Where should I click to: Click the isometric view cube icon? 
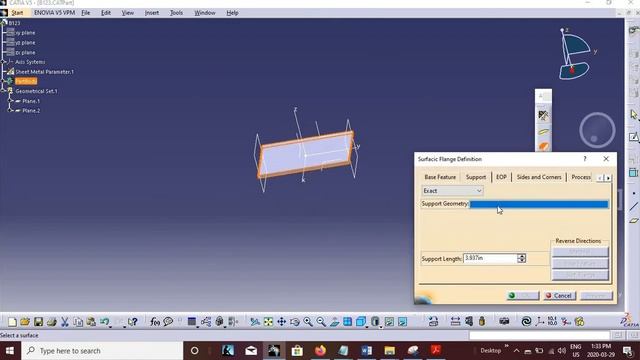(x=361, y=322)
